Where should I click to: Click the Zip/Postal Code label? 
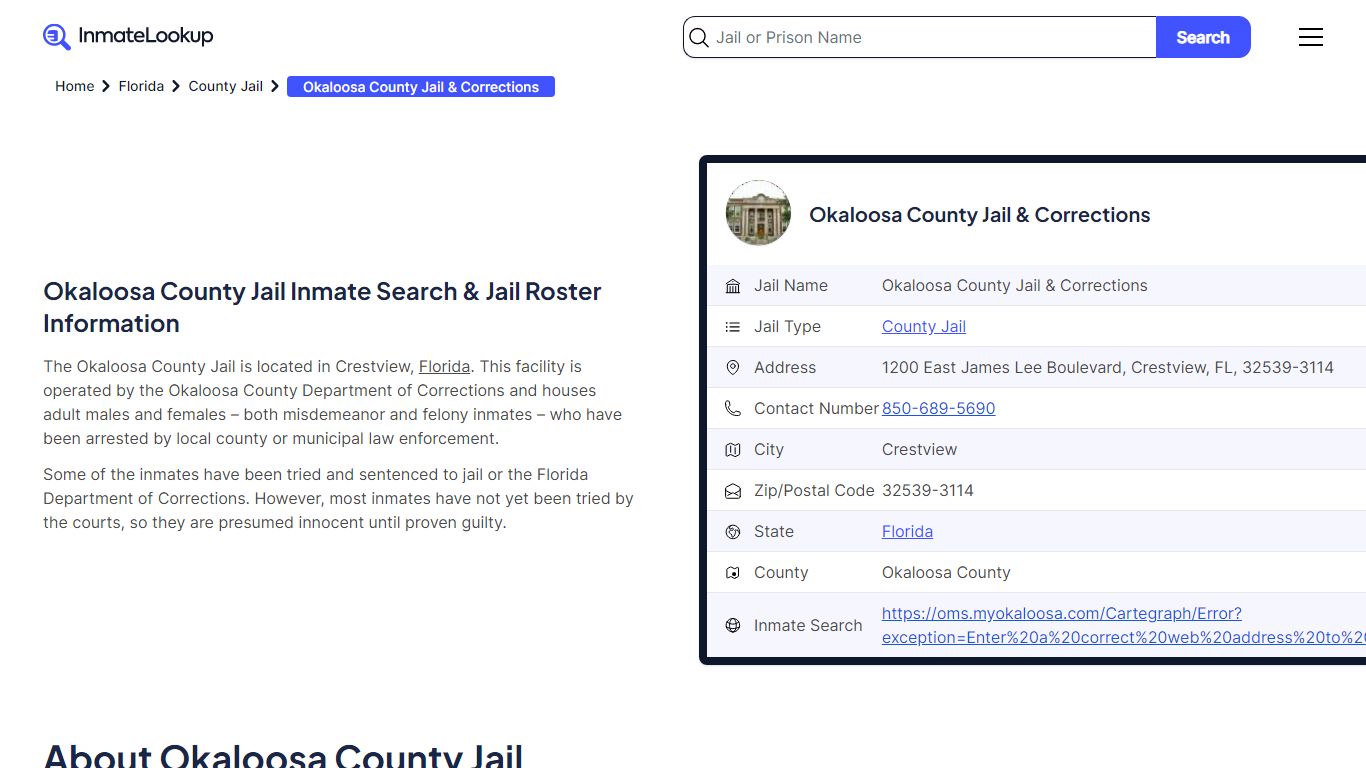pos(814,490)
